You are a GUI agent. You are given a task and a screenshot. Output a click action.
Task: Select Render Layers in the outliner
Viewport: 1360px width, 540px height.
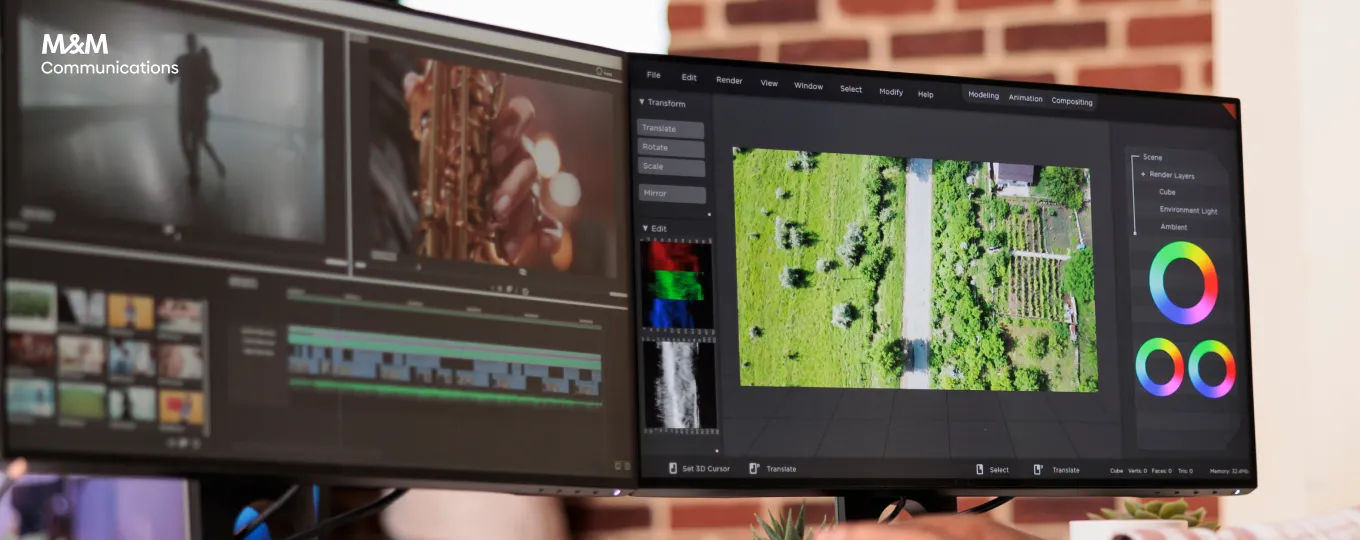(x=1172, y=175)
